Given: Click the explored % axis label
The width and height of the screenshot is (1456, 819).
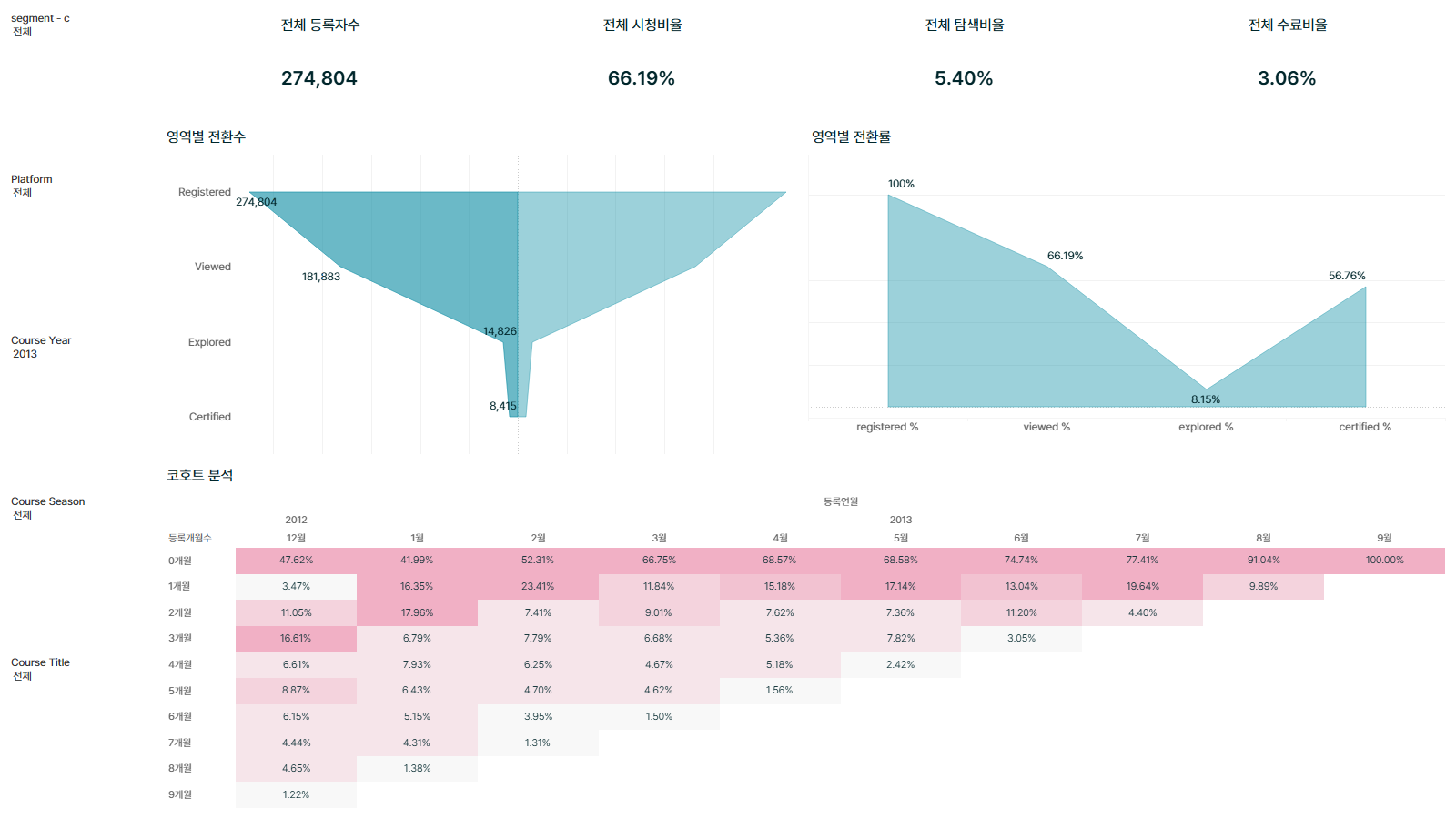Looking at the screenshot, I should pos(1206,427).
